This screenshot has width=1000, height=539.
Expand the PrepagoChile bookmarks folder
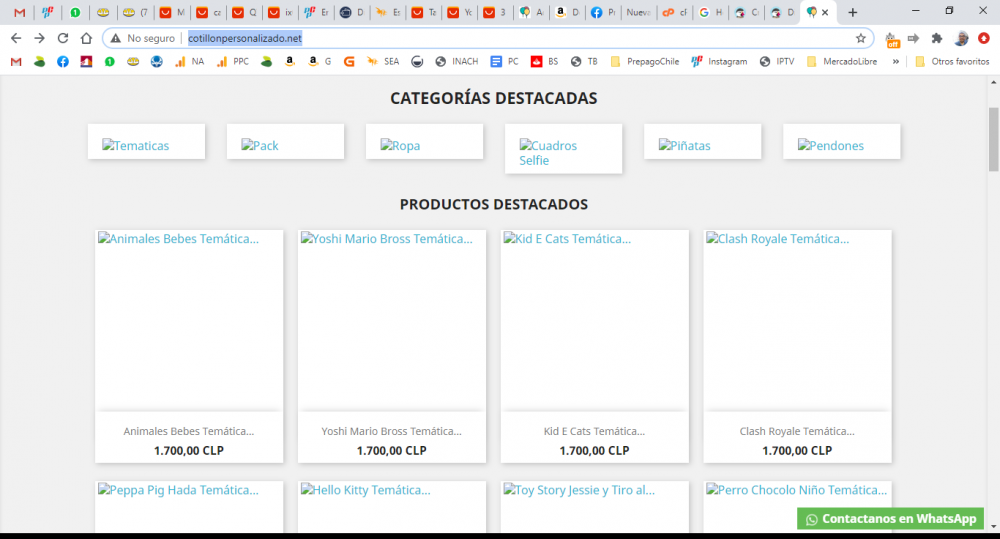645,62
